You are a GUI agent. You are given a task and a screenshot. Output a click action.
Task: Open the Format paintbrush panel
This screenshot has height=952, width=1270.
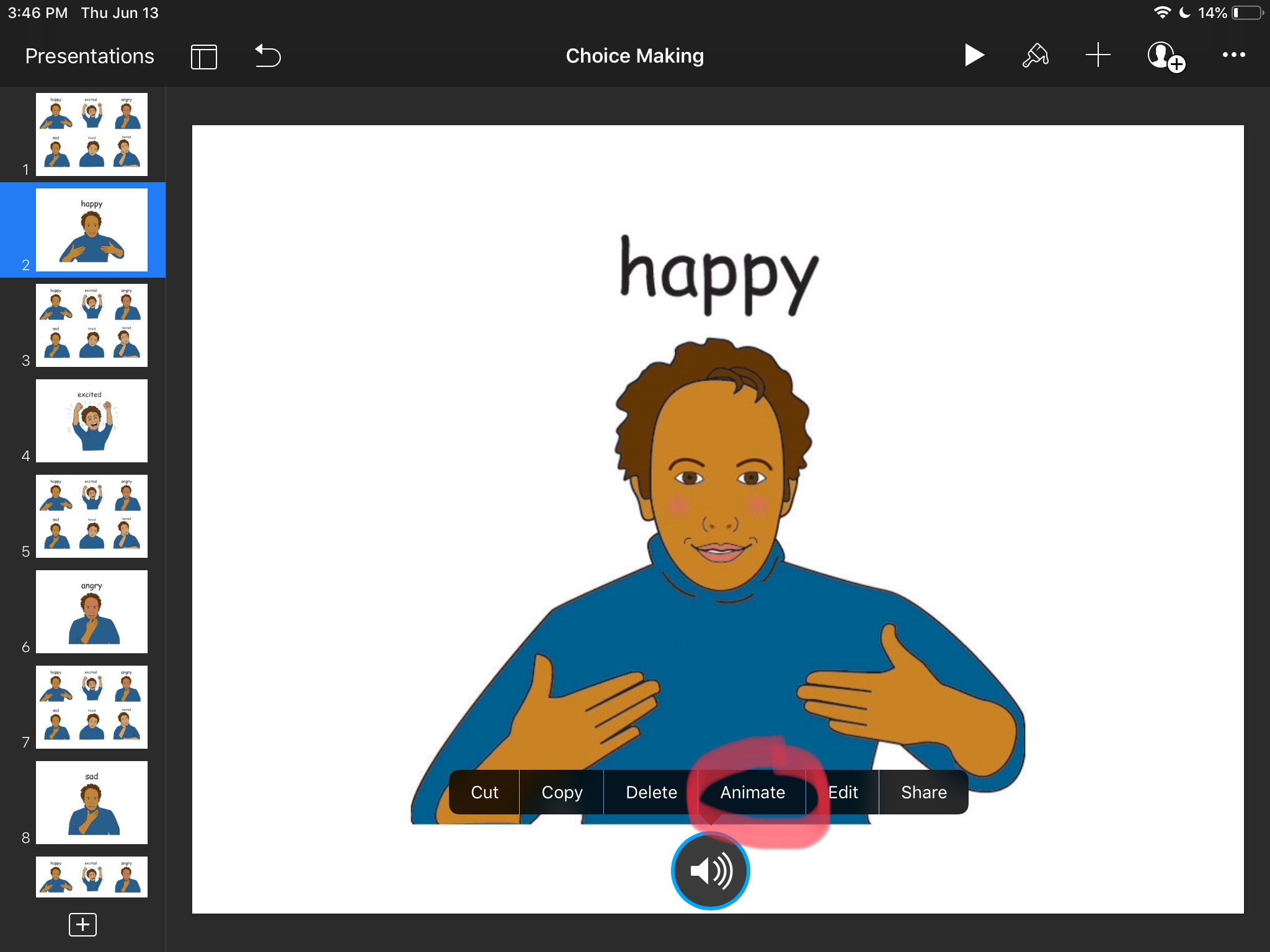1035,56
